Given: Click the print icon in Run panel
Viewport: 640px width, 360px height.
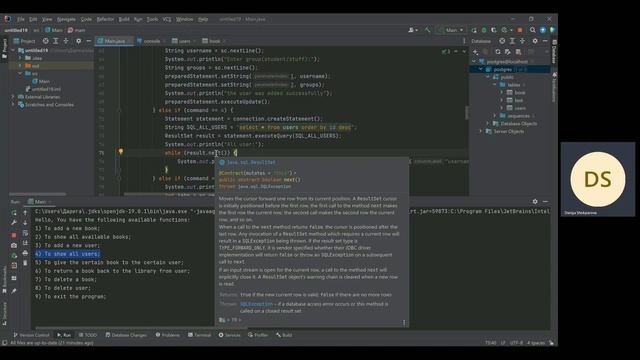Looking at the screenshot, I should (x=25, y=253).
